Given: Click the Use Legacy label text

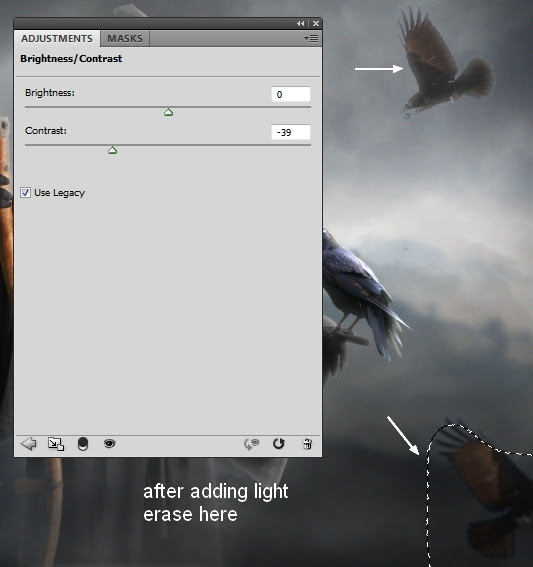Looking at the screenshot, I should click(x=60, y=193).
